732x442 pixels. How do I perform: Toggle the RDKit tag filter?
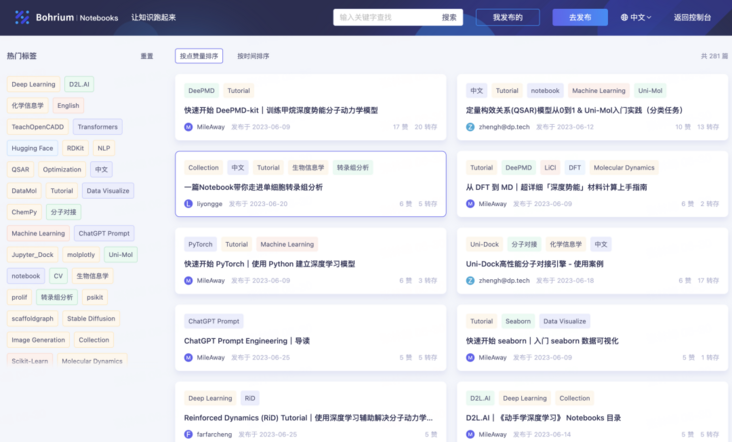75,148
